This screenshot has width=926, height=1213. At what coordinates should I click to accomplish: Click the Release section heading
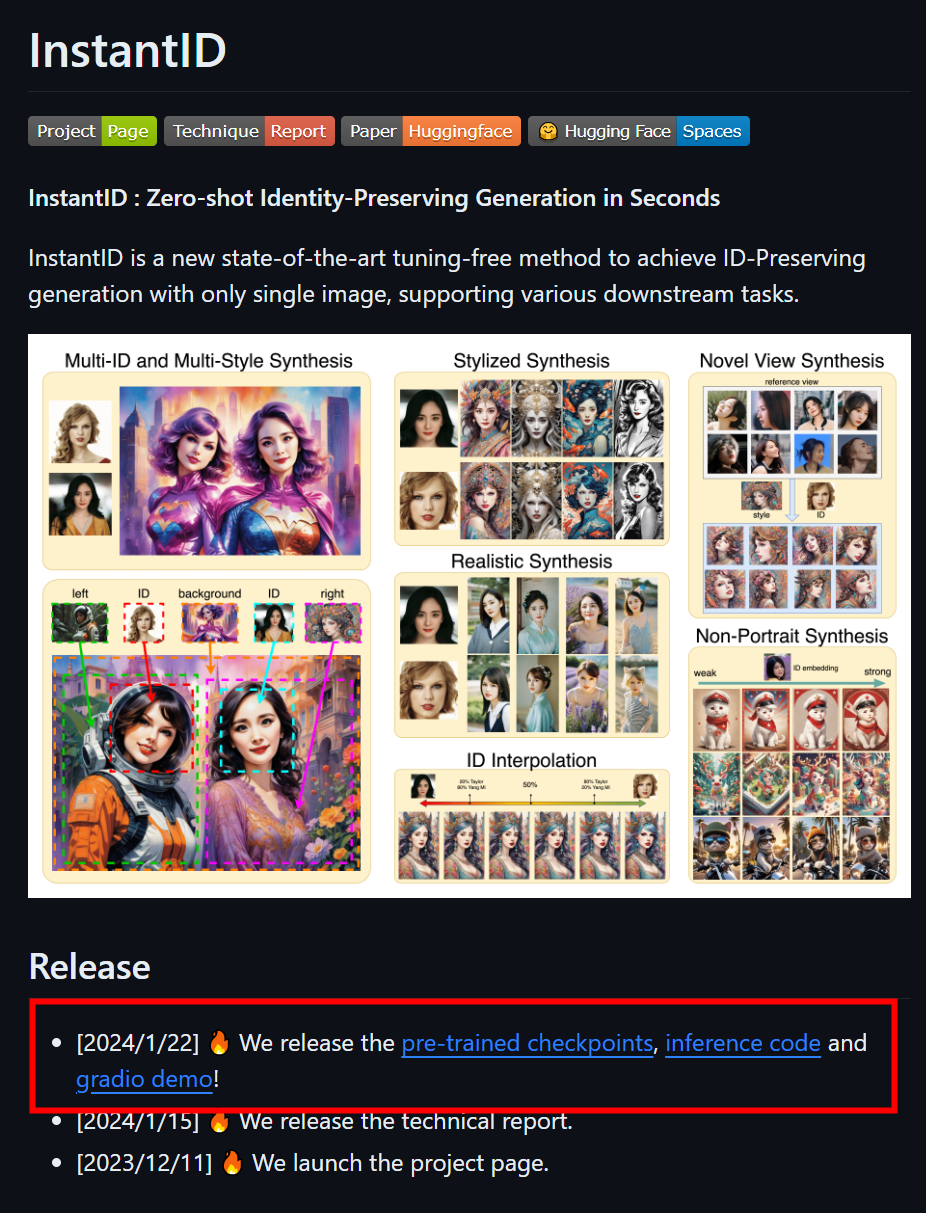coord(90,966)
